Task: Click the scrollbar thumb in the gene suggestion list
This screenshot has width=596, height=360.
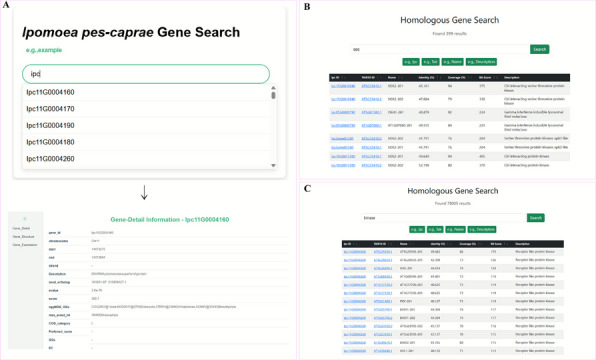Action: tap(273, 95)
